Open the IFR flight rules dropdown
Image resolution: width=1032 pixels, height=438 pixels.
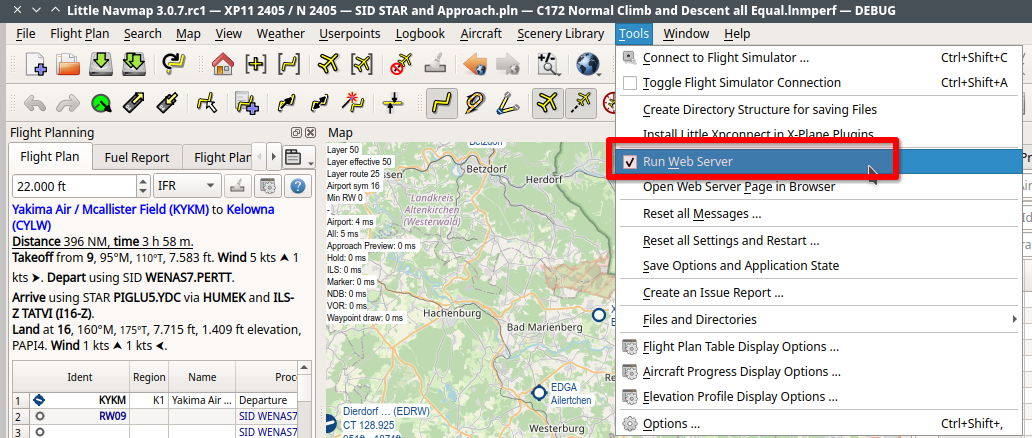[187, 186]
